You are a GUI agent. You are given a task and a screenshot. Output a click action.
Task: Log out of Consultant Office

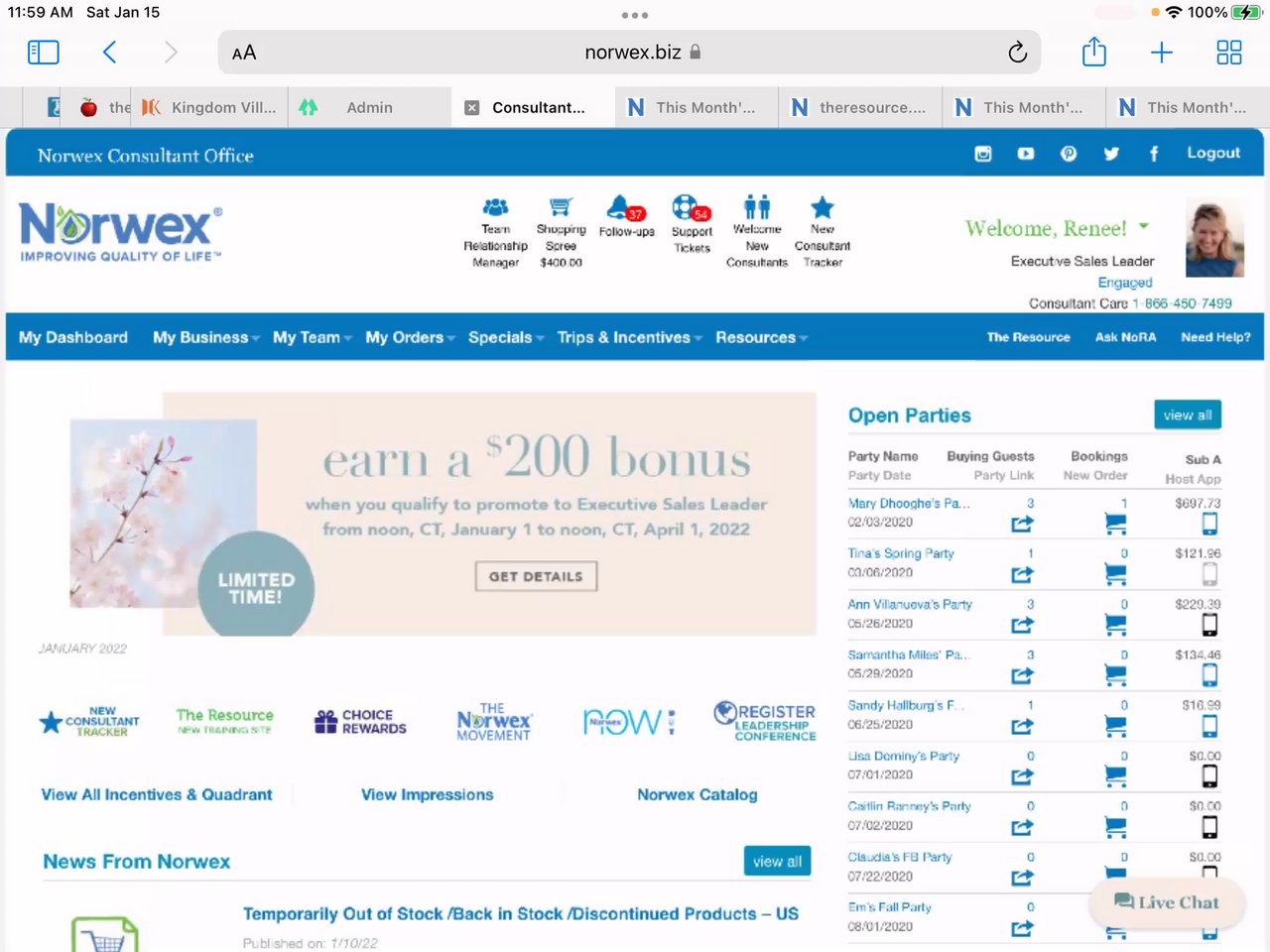click(x=1213, y=153)
